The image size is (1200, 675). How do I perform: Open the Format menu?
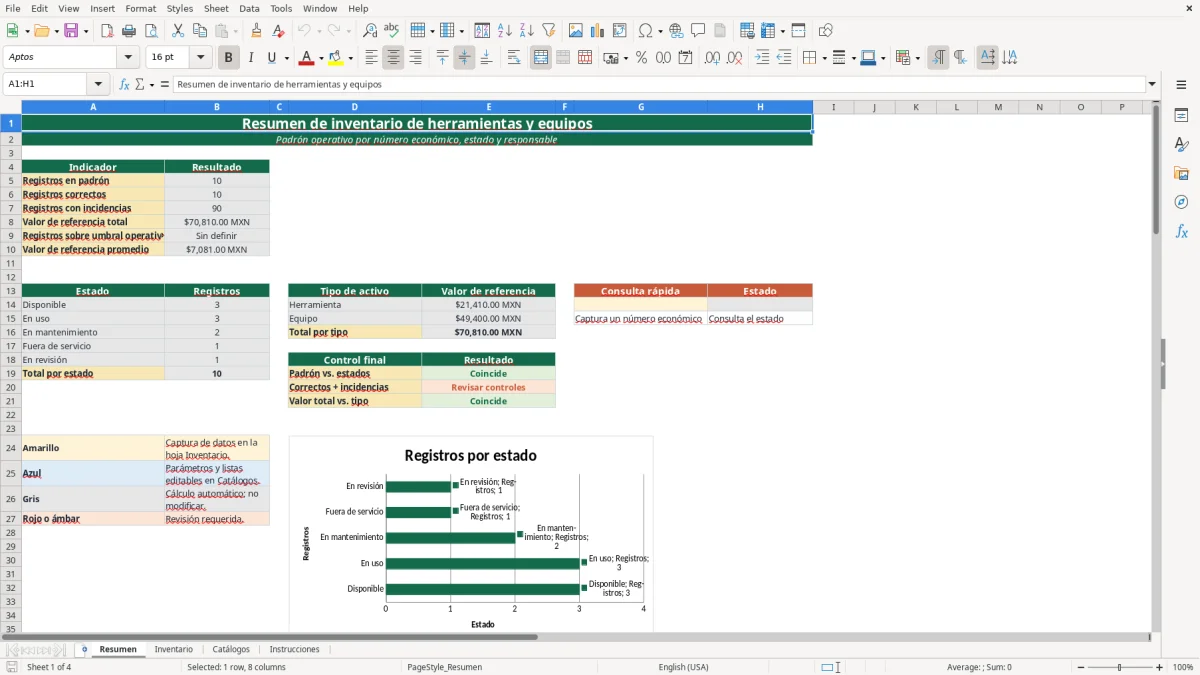point(140,8)
